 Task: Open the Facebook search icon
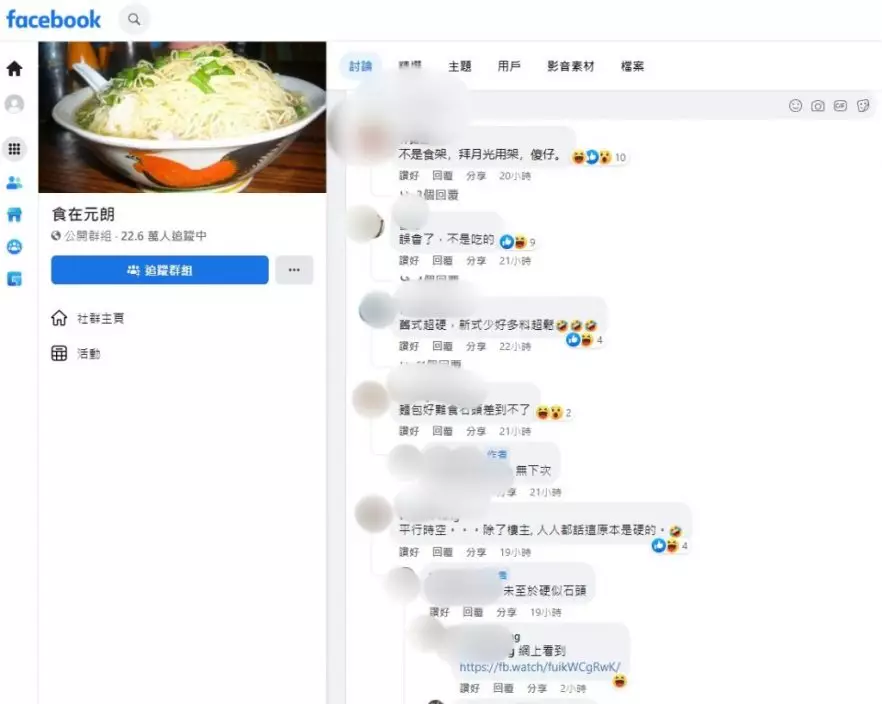point(134,19)
